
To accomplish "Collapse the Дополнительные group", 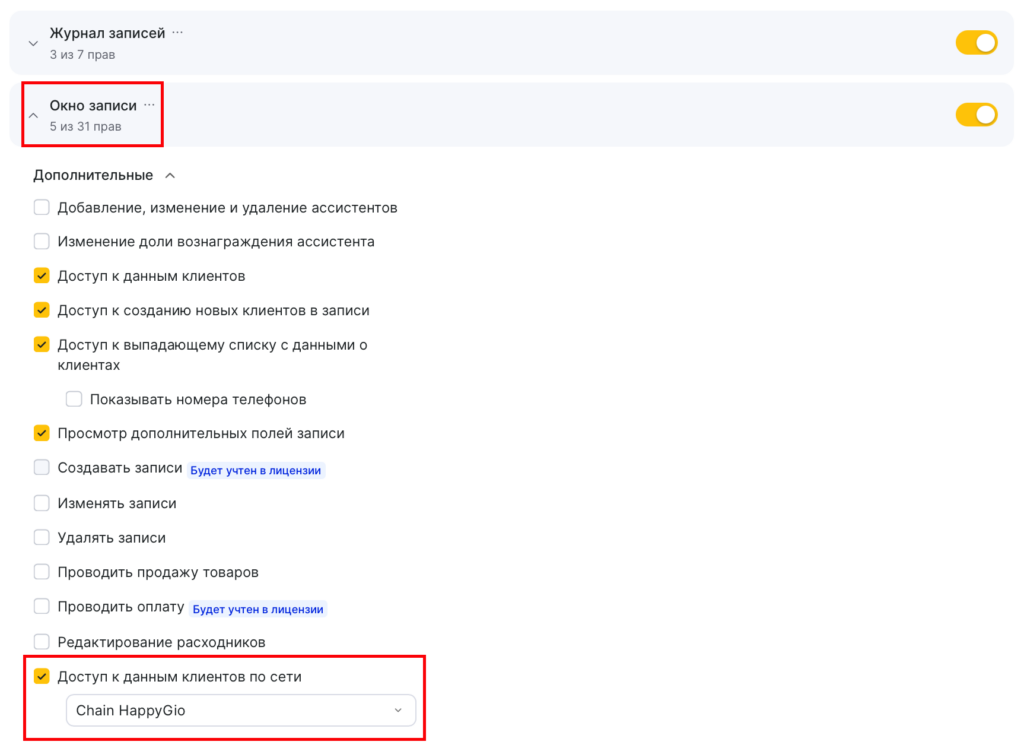I will pyautogui.click(x=169, y=176).
